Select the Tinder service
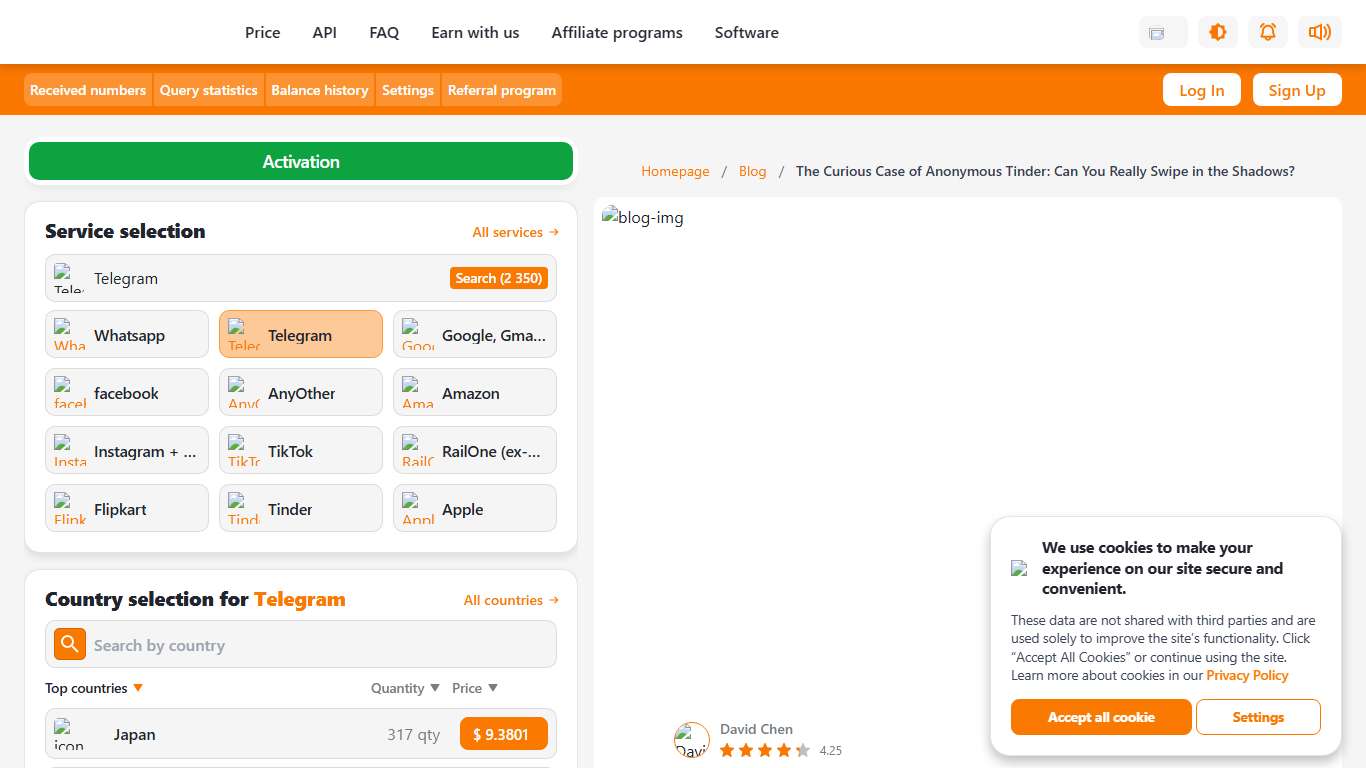1366x768 pixels. [x=300, y=508]
